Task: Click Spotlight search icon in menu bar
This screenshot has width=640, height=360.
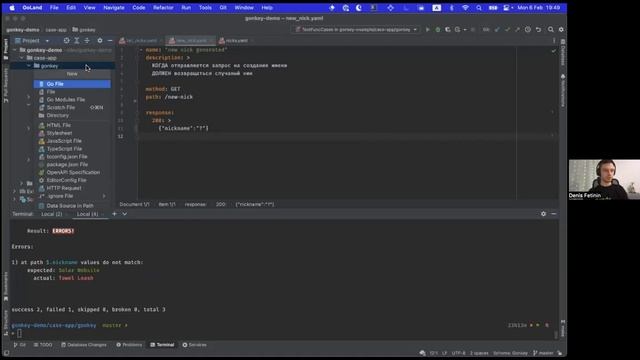Action: 479,8
